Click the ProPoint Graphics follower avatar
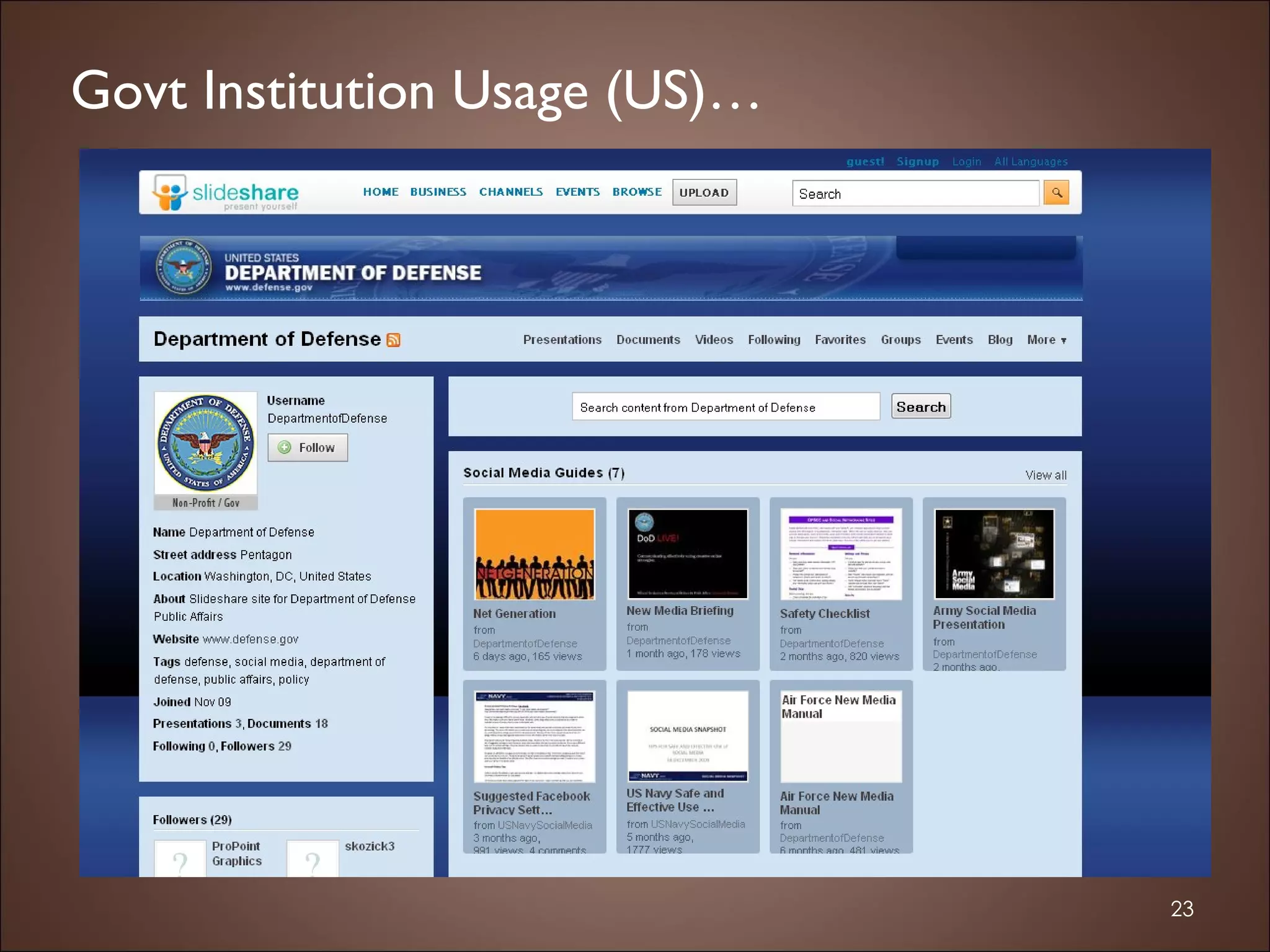 180,860
